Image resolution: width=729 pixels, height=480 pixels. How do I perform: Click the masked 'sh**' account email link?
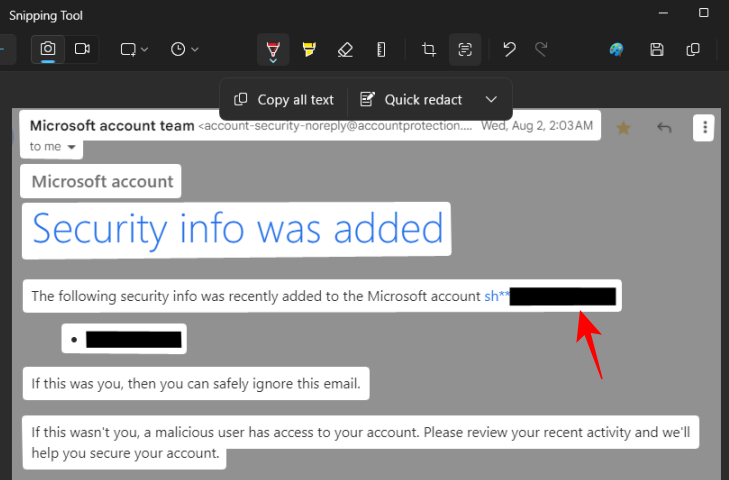pos(497,296)
